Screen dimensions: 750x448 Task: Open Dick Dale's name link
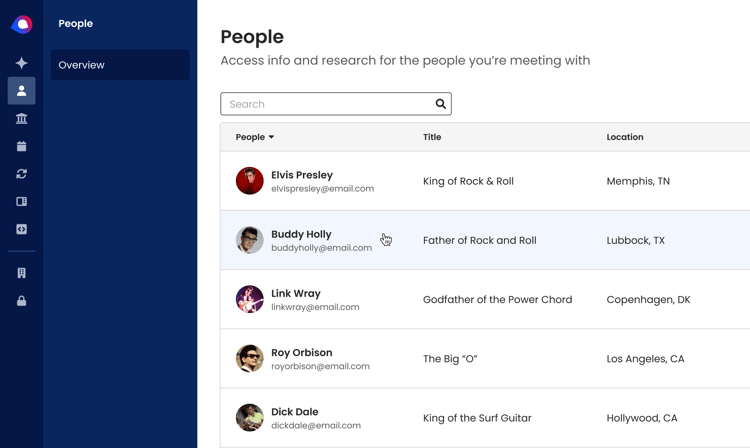click(x=295, y=412)
